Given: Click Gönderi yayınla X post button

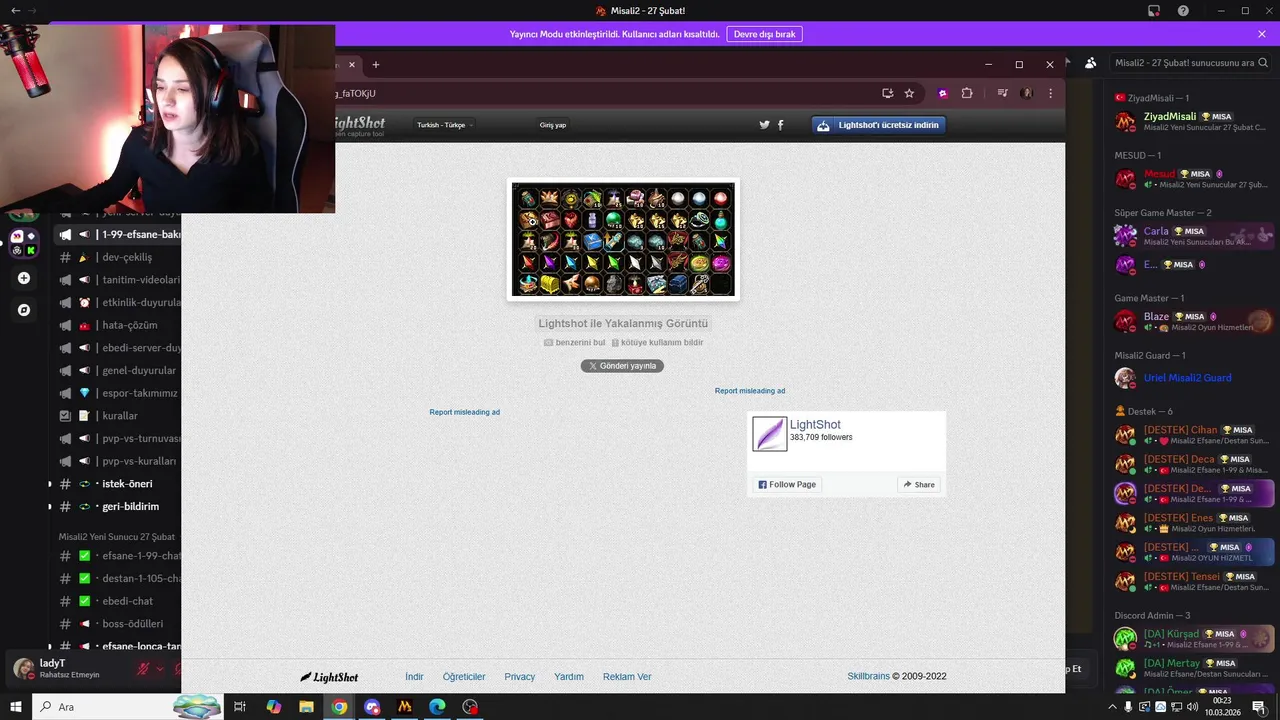Looking at the screenshot, I should click(x=622, y=366).
